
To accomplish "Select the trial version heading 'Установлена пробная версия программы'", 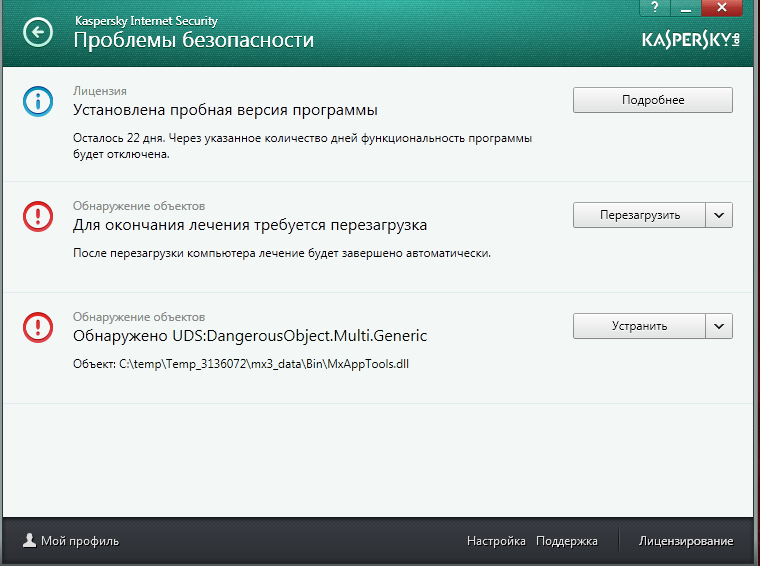I will [x=226, y=110].
